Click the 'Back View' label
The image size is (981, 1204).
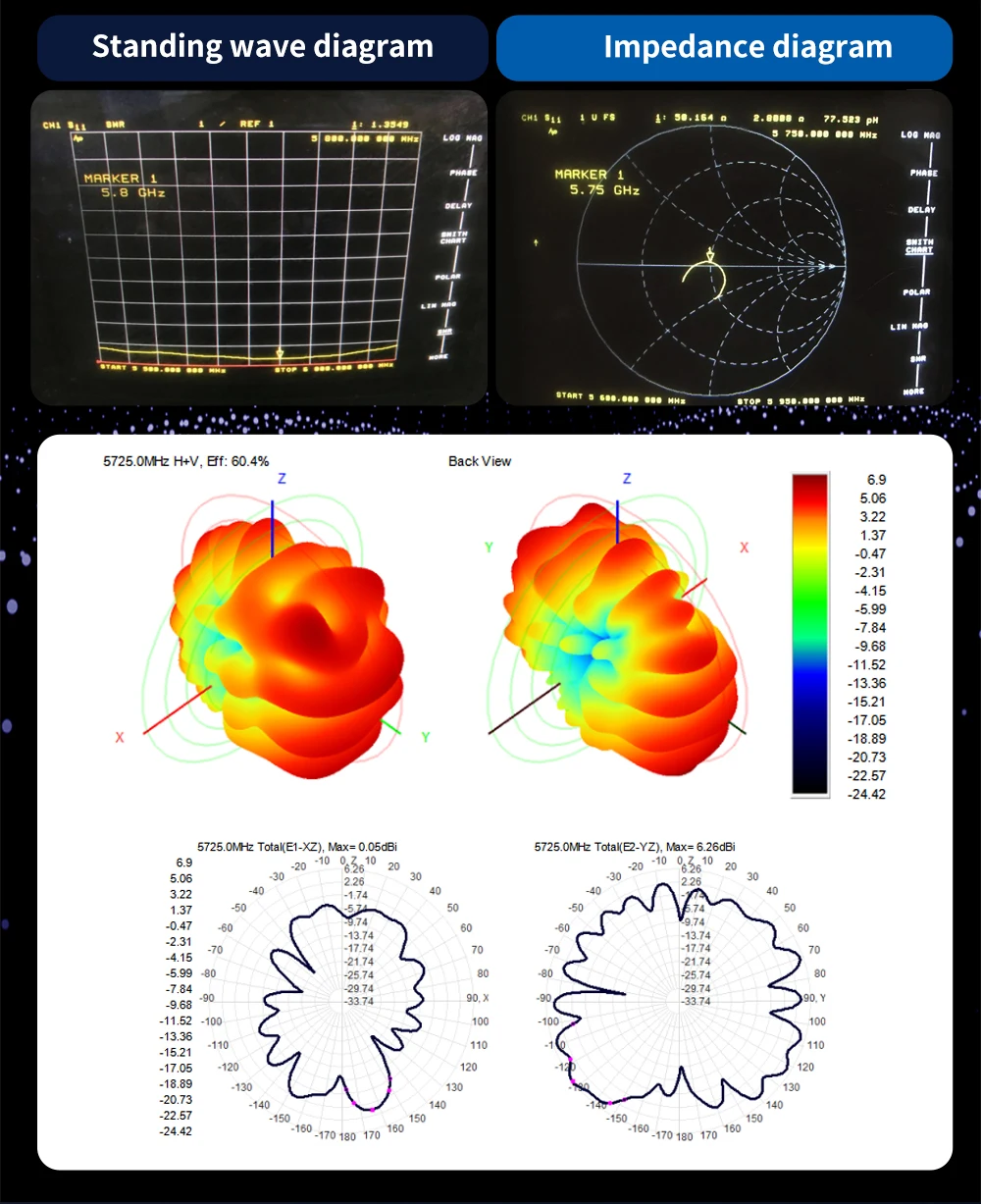click(x=480, y=461)
